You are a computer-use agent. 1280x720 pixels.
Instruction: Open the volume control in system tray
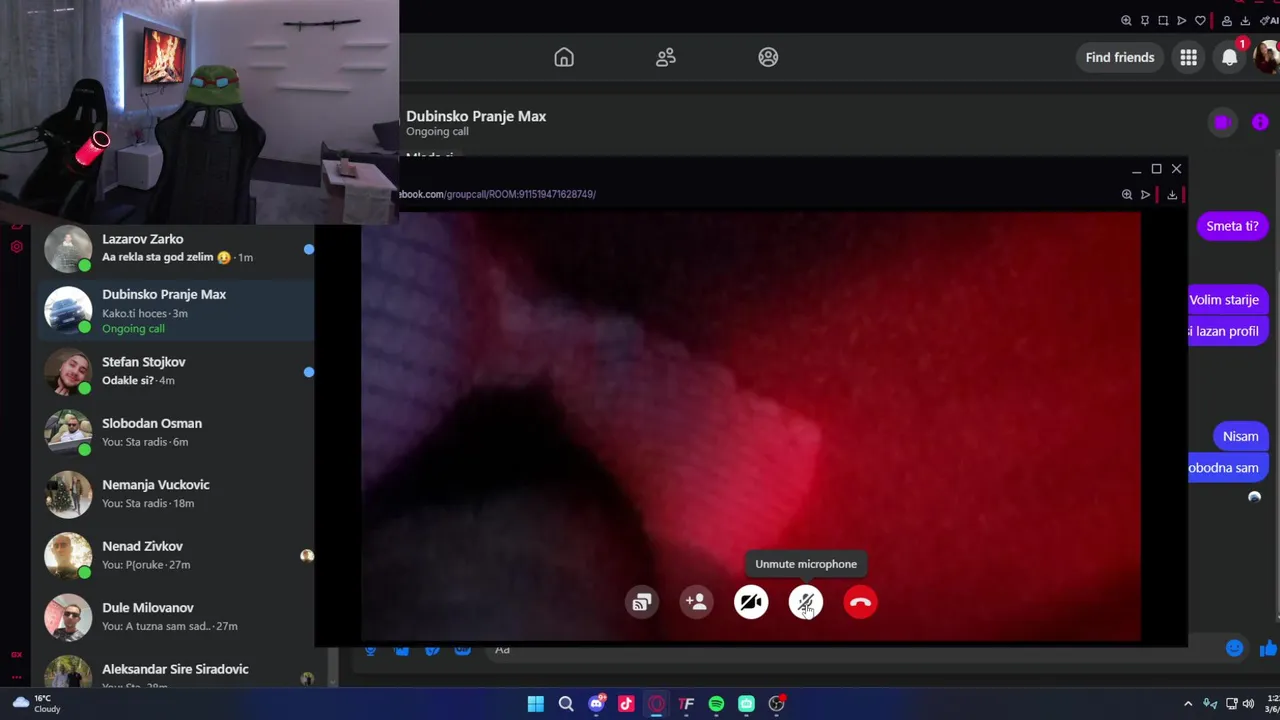[x=1248, y=704]
